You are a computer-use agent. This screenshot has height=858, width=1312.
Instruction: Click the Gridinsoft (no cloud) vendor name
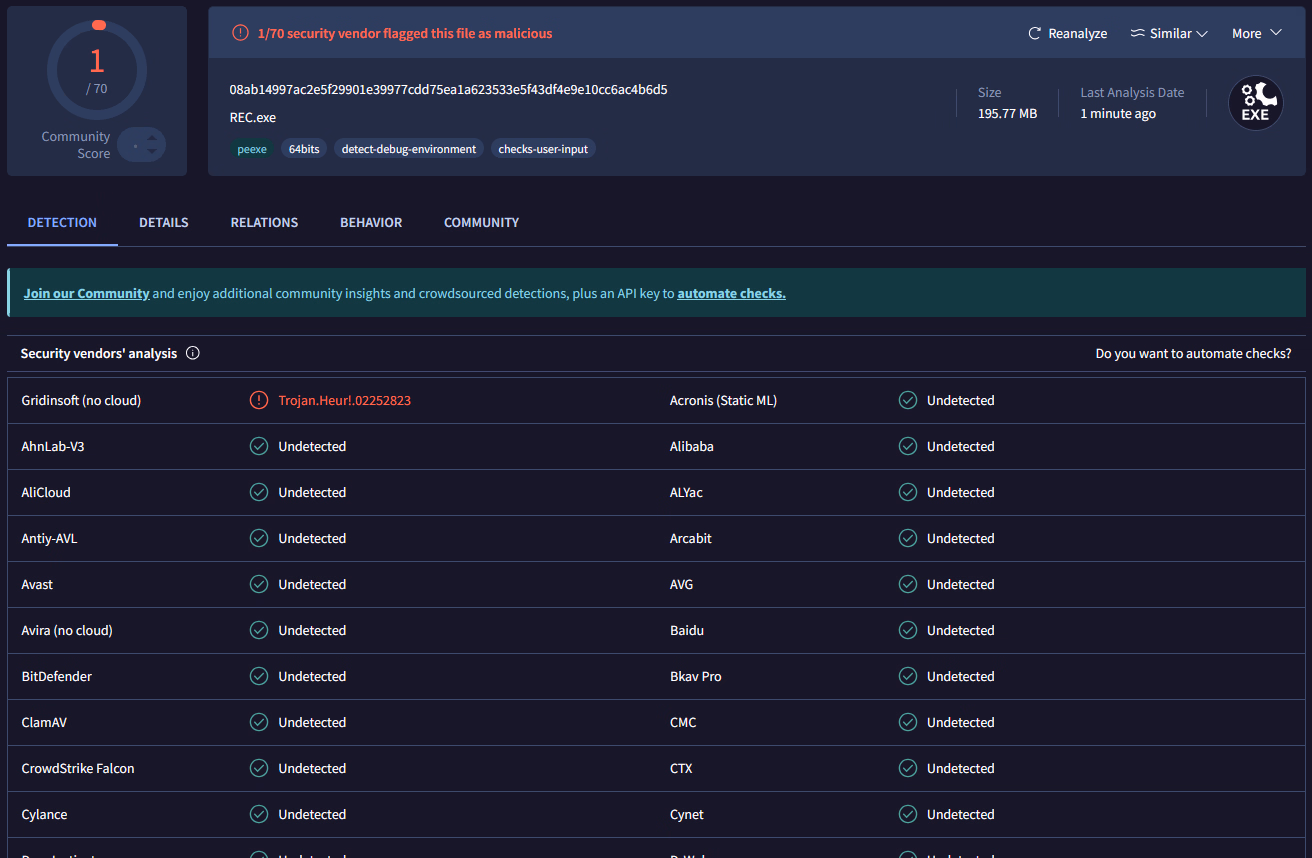[81, 400]
